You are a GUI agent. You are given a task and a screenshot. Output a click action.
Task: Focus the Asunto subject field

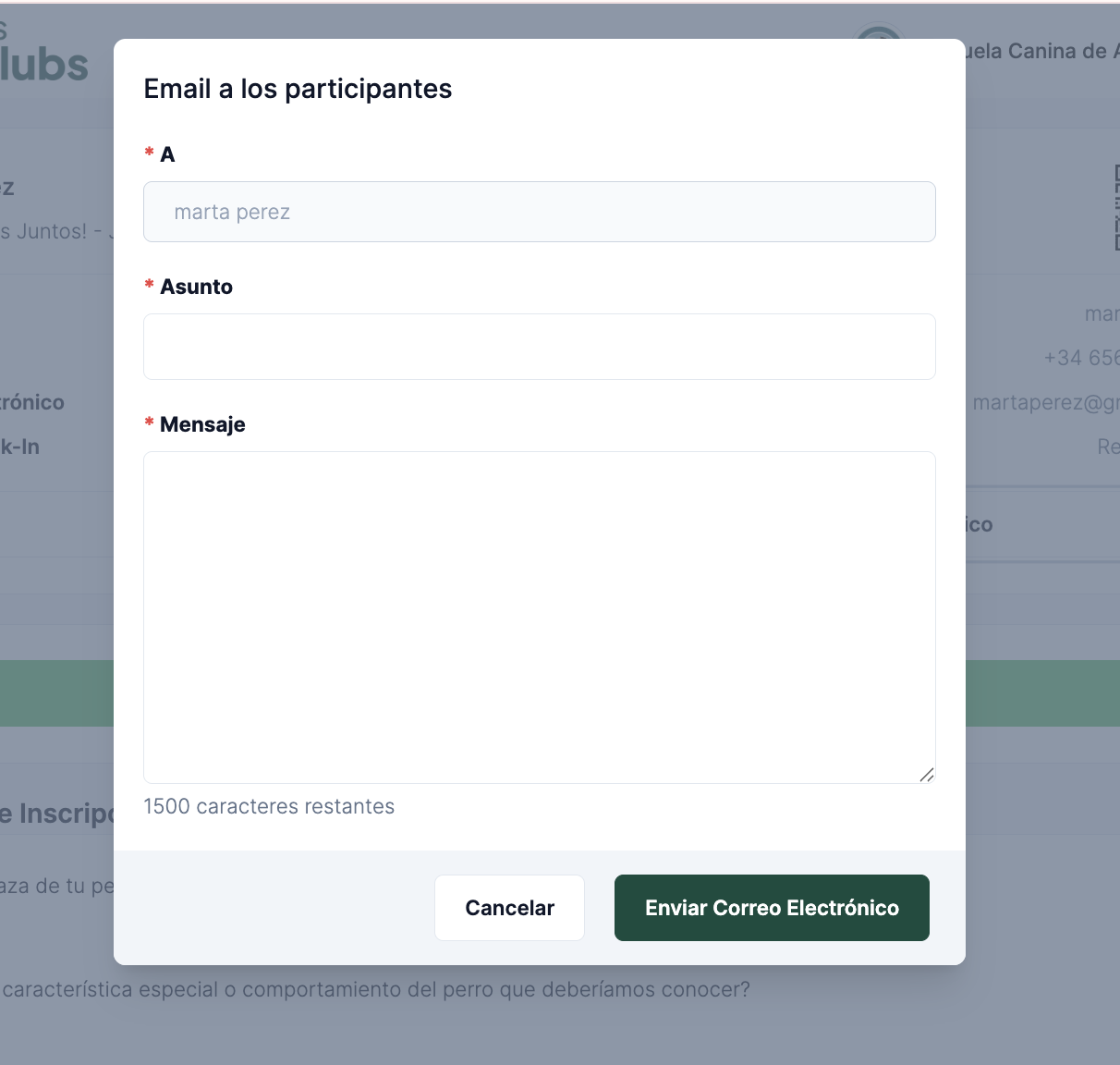tap(540, 347)
